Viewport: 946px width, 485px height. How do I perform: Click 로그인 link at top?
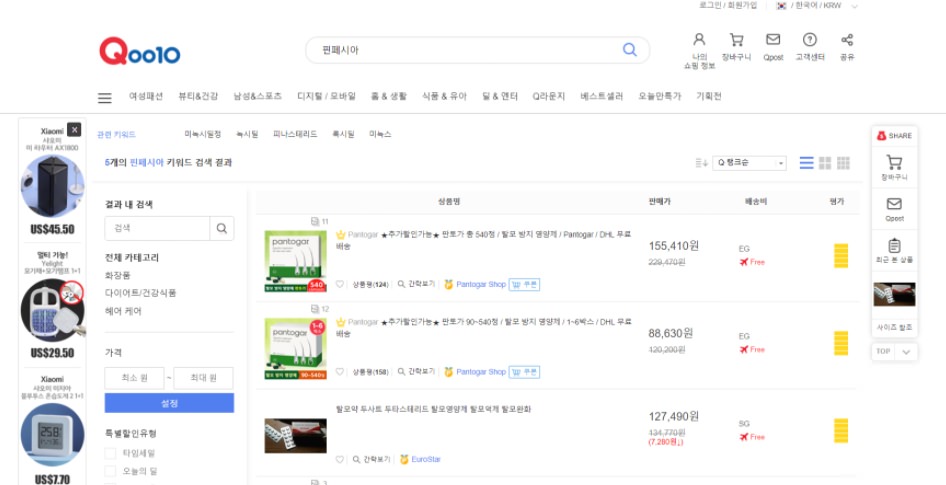(x=709, y=5)
